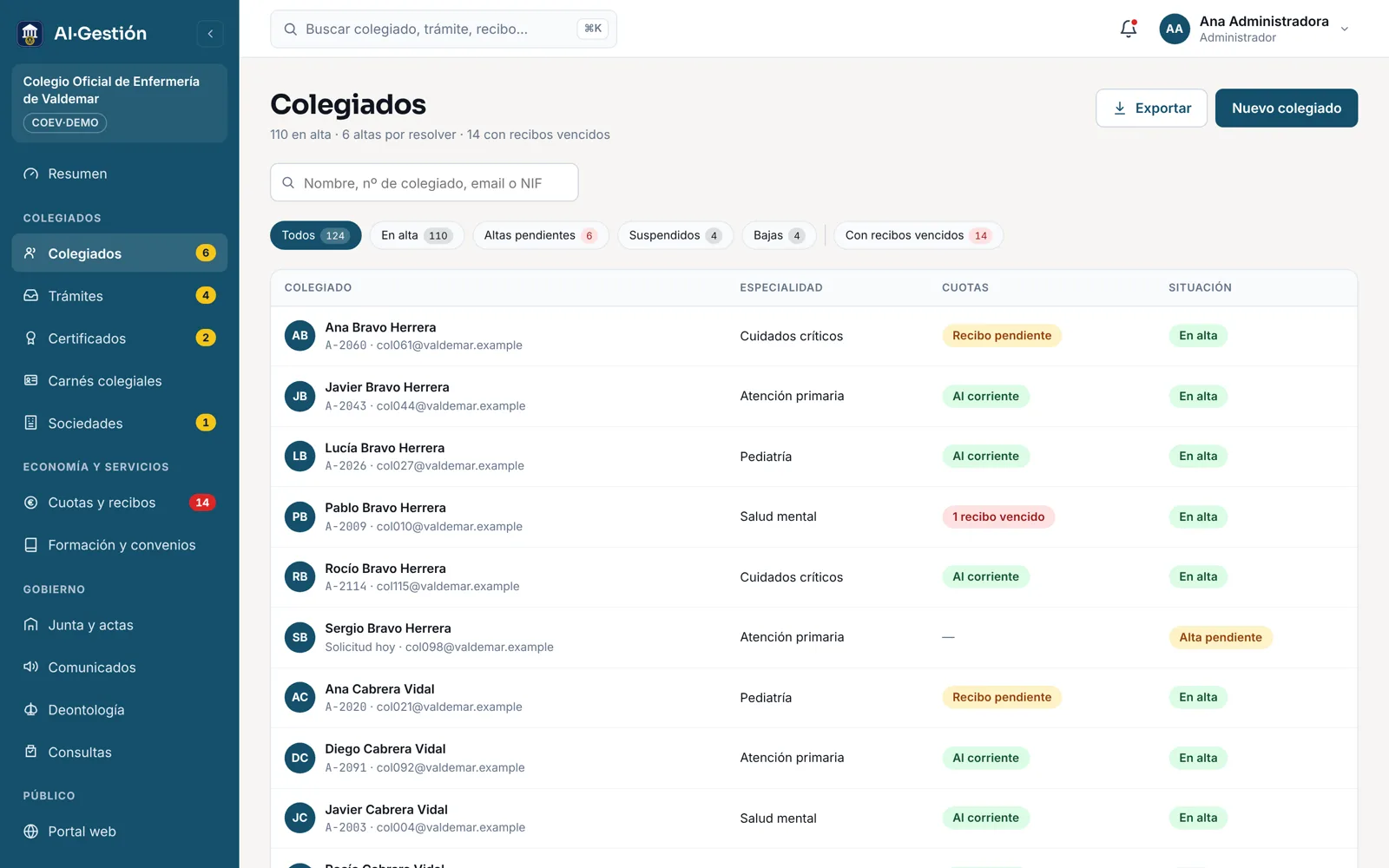Export the colegiados list
The height and width of the screenshot is (868, 1389).
[1151, 108]
